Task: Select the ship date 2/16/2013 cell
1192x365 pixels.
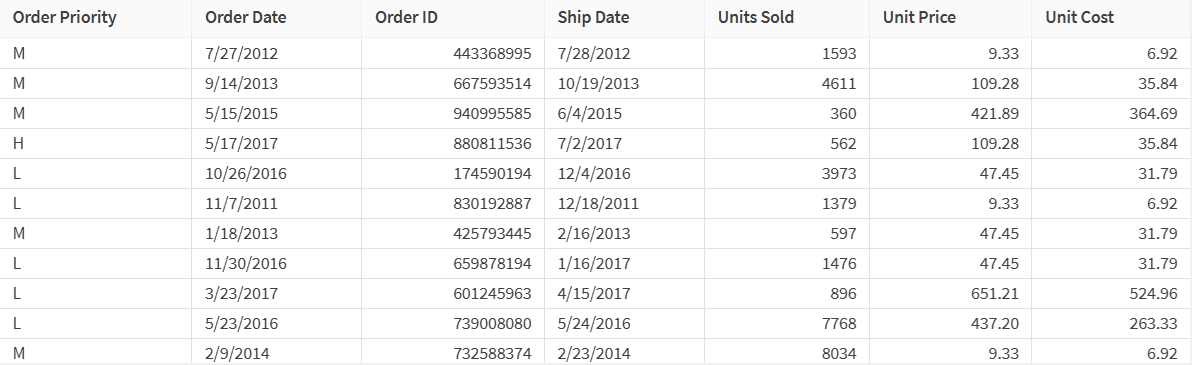Action: tap(625, 233)
